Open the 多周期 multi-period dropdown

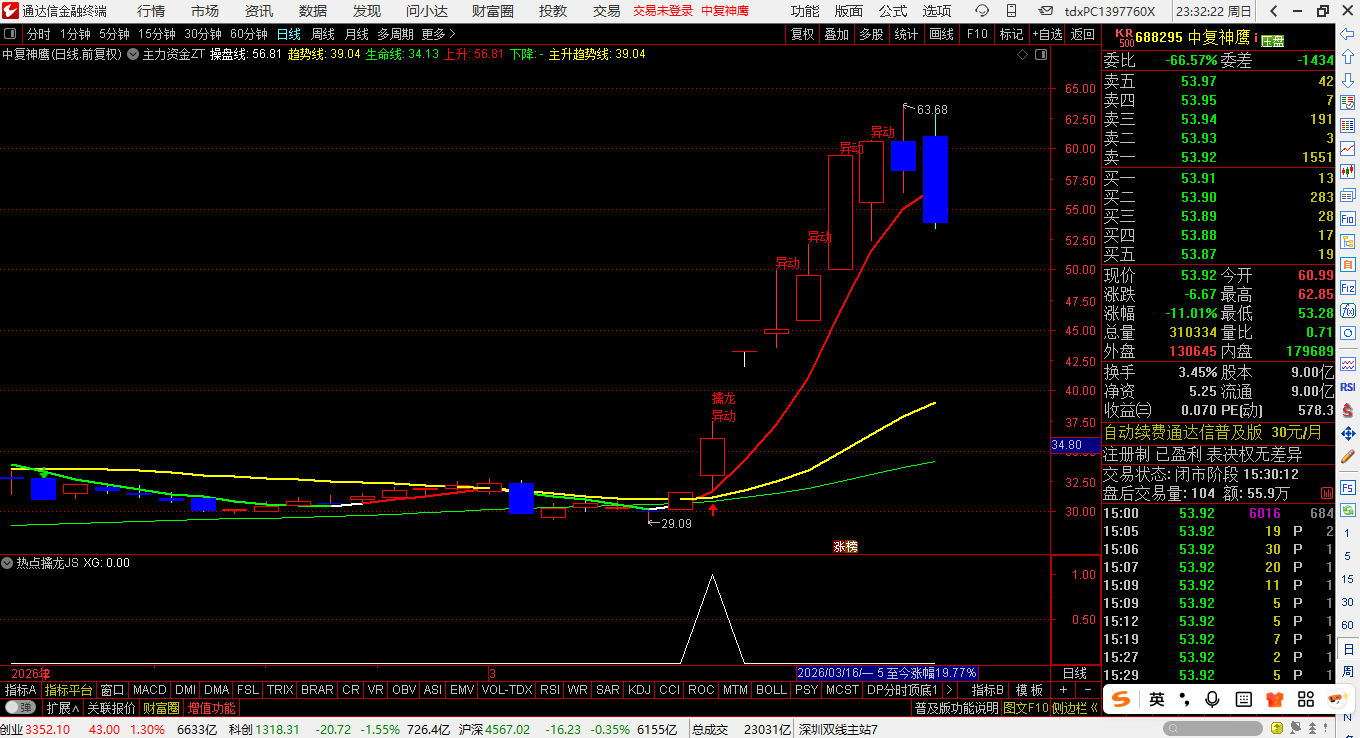[395, 34]
